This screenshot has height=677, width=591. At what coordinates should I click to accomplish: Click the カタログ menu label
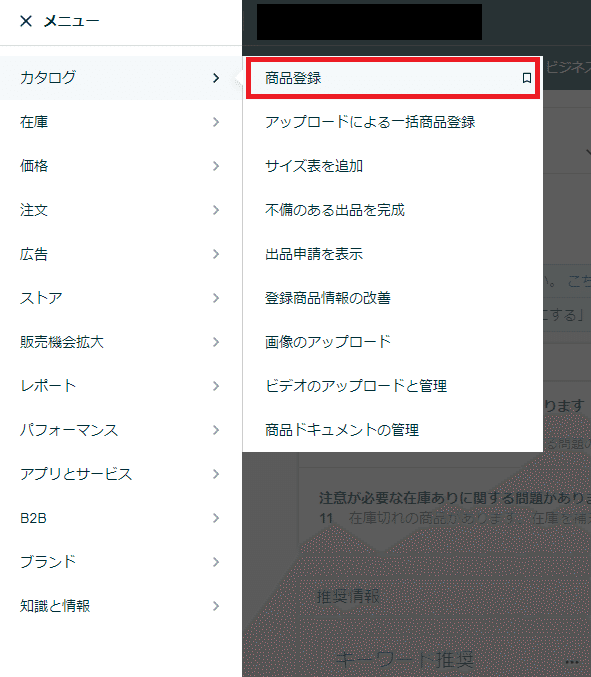click(48, 78)
